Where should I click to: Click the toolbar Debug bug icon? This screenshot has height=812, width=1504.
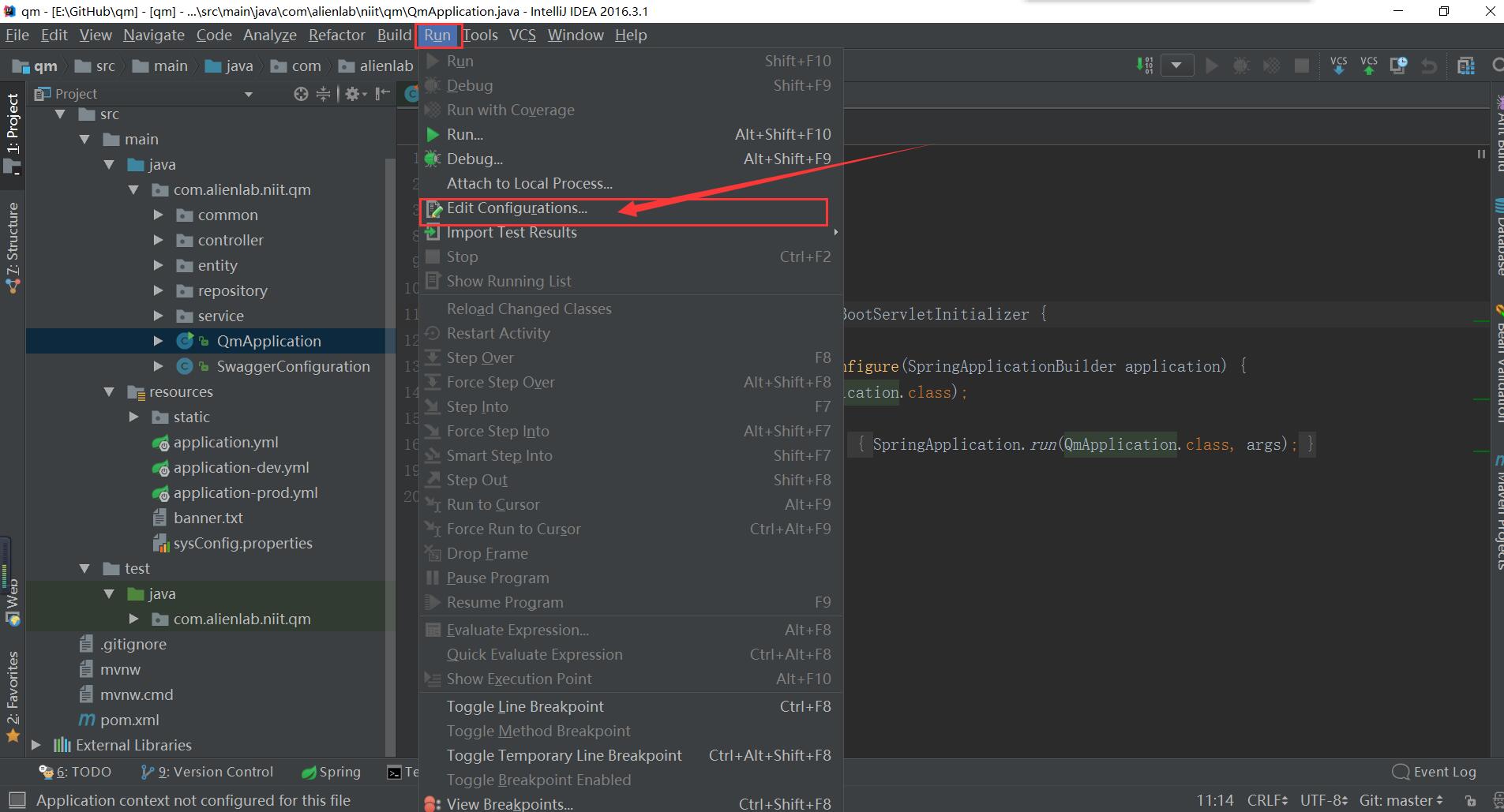[x=1242, y=65]
